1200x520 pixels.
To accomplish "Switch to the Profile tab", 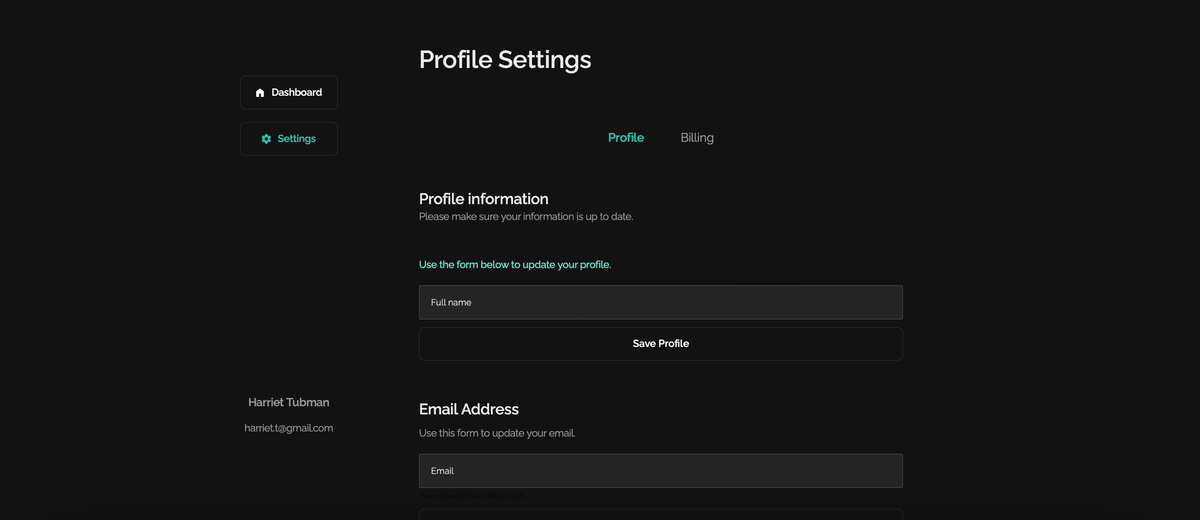I will pos(626,138).
